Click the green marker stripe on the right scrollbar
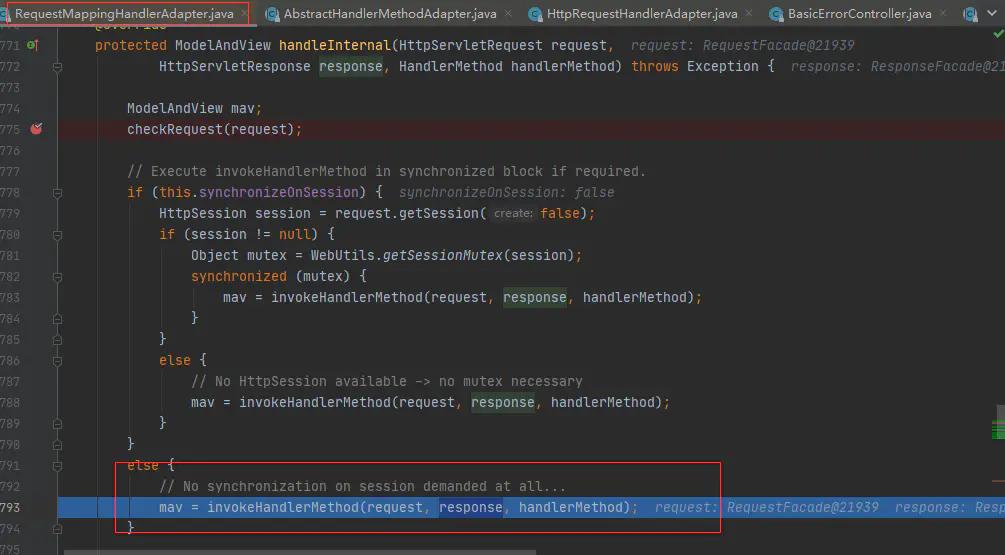This screenshot has height=555, width=1005. coord(1000,428)
